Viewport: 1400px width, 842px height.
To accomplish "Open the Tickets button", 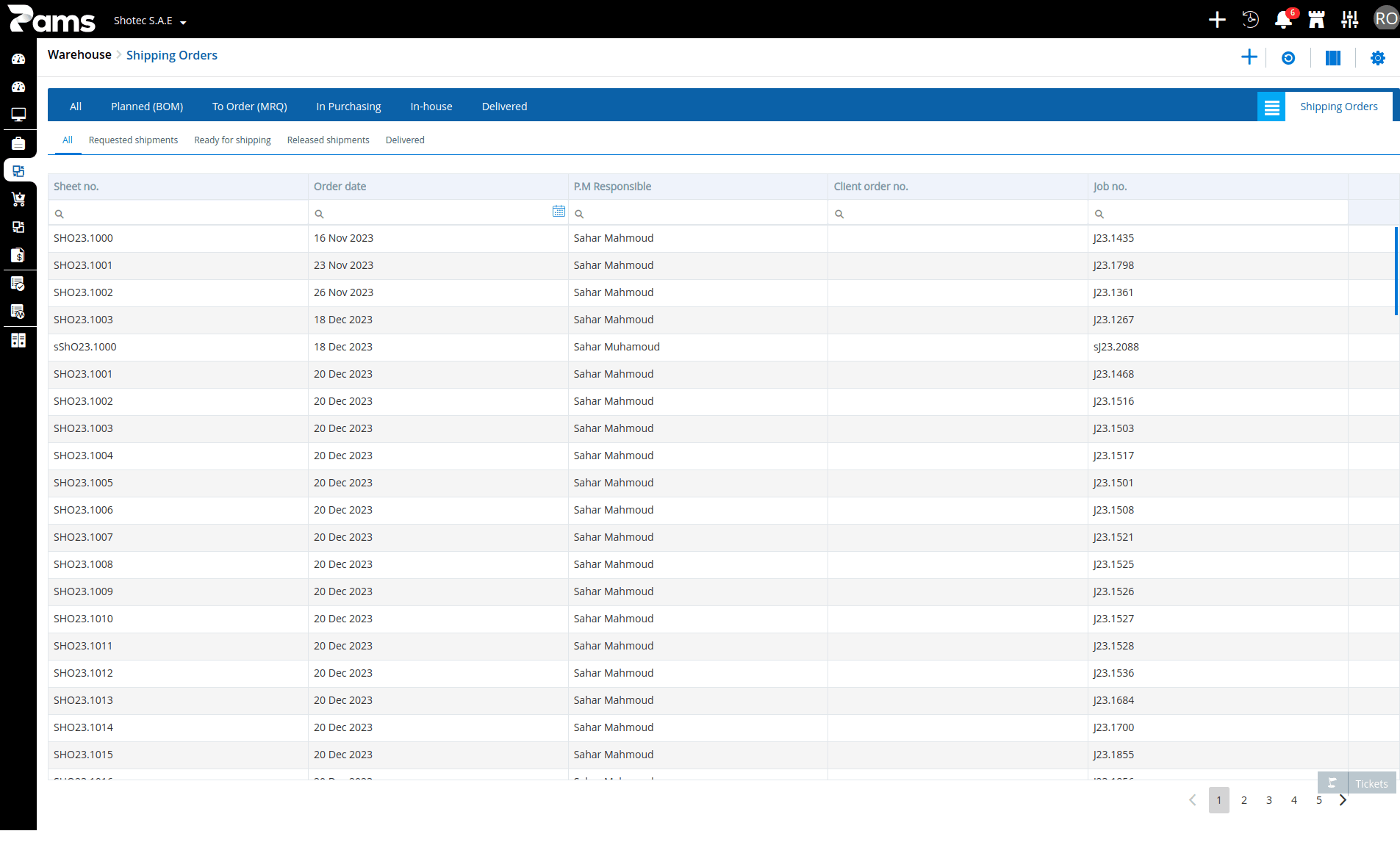I will pos(1357,783).
